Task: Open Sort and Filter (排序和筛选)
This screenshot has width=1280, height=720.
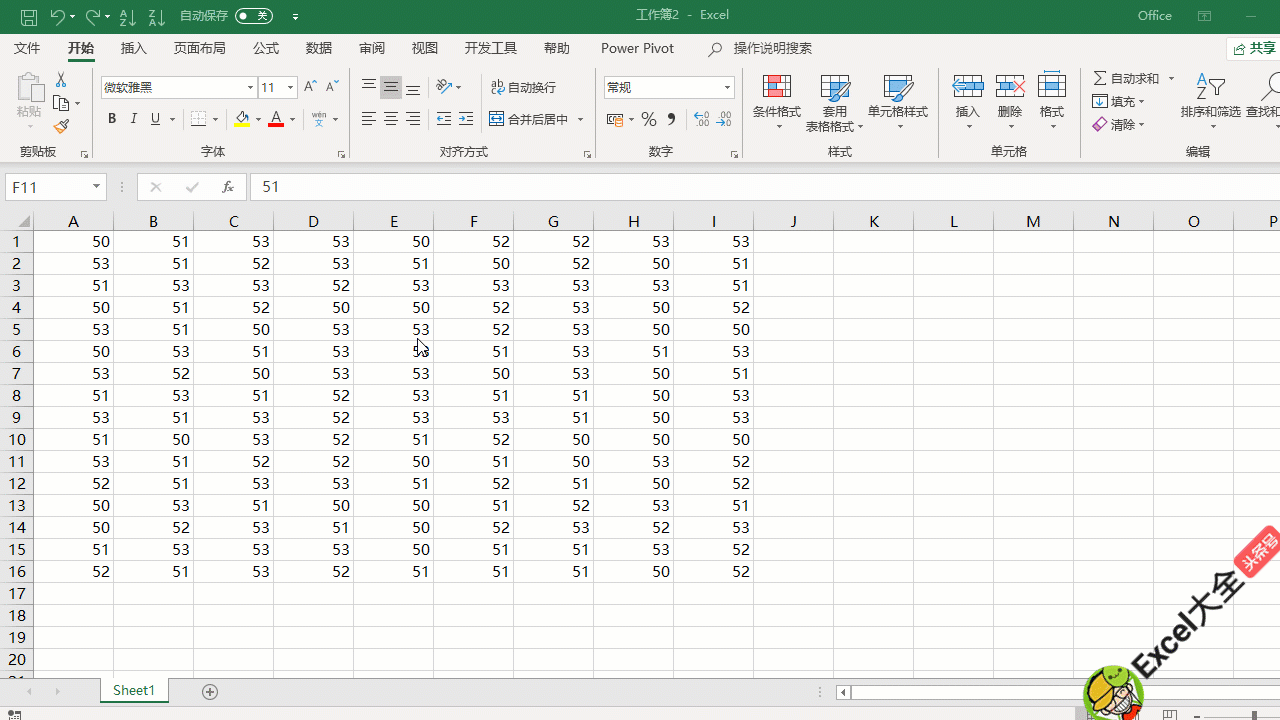Action: 1210,101
